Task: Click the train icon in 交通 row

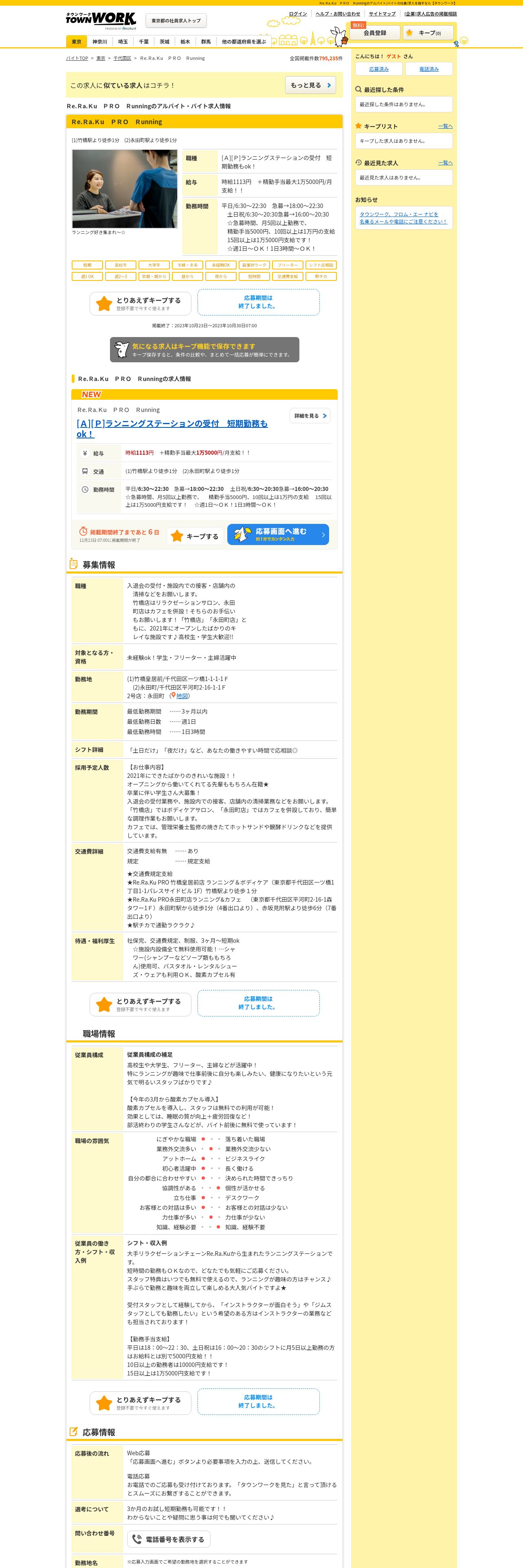Action: (85, 471)
